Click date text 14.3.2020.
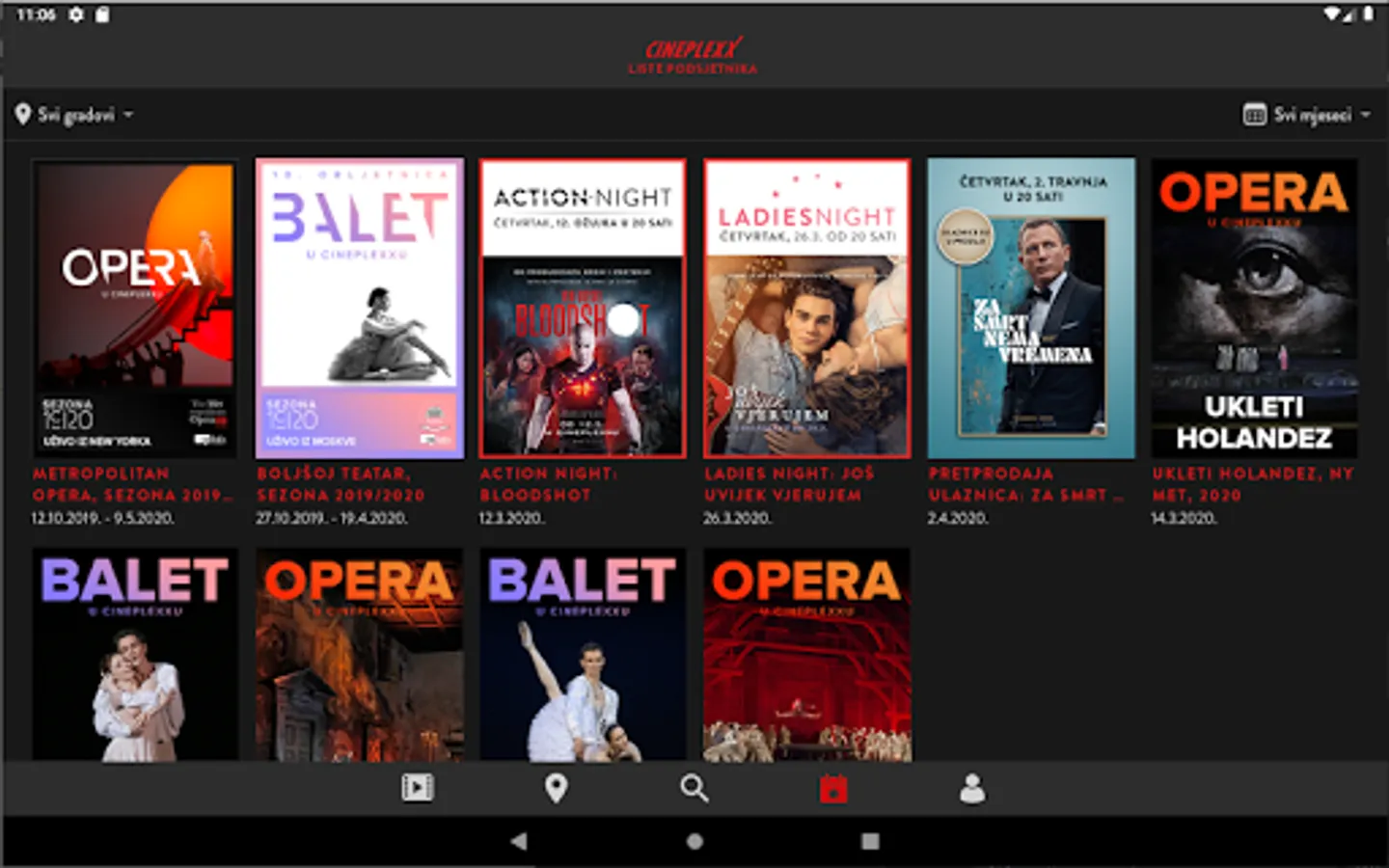Screen dimensions: 1389x868 (1184, 518)
